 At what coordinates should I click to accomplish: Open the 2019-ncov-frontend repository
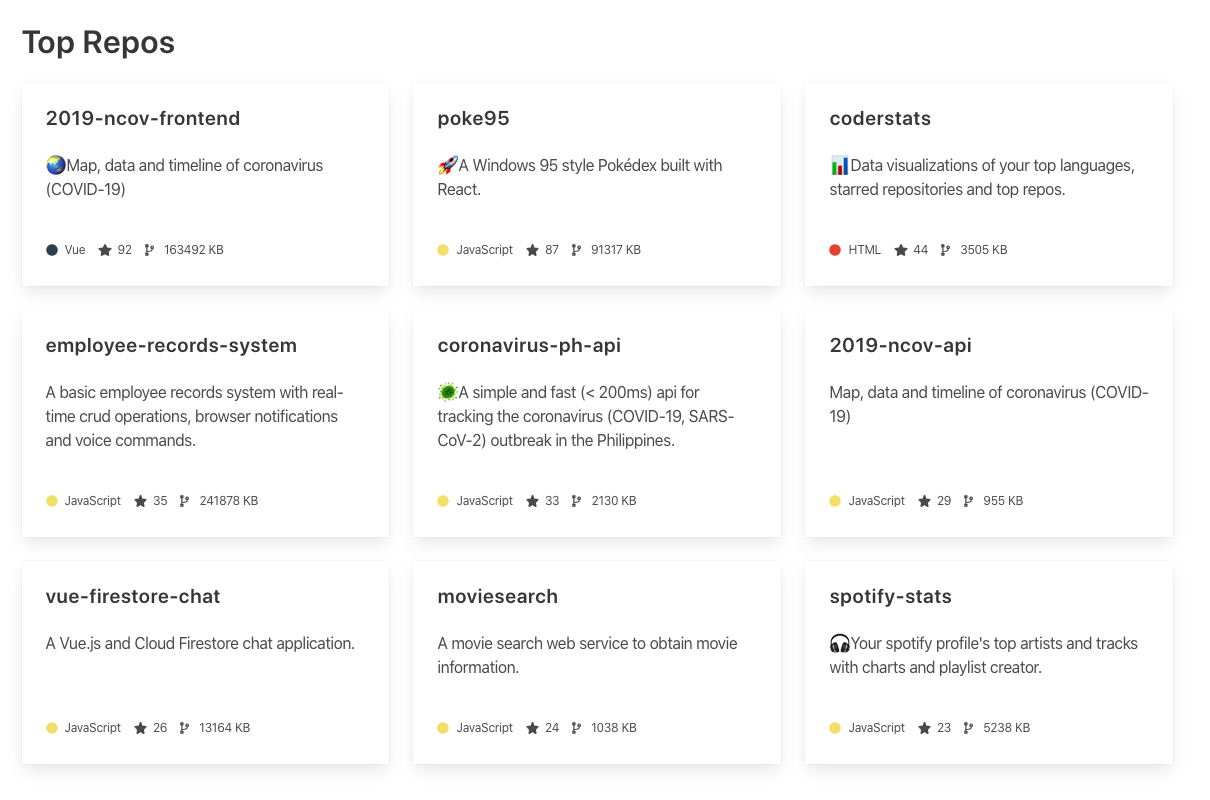click(x=142, y=118)
